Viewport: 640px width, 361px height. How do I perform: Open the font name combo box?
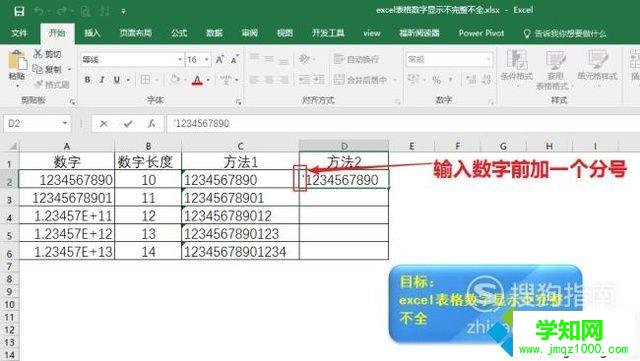point(131,60)
